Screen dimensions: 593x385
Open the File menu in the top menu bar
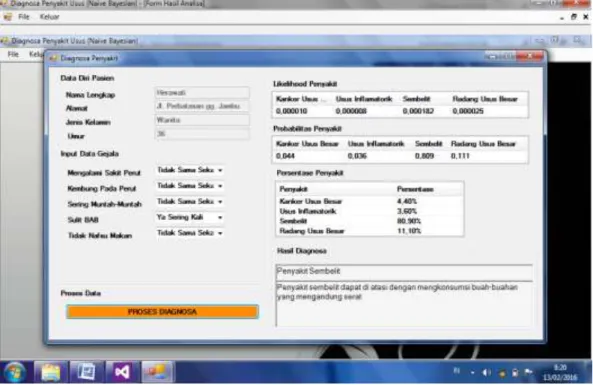24,17
